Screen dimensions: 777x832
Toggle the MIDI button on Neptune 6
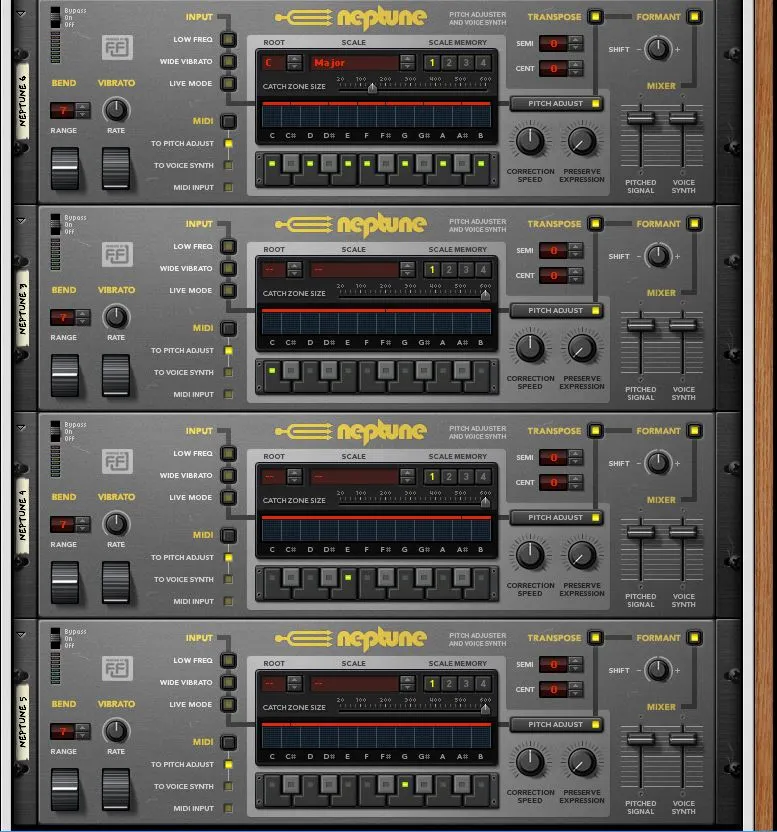pyautogui.click(x=228, y=122)
